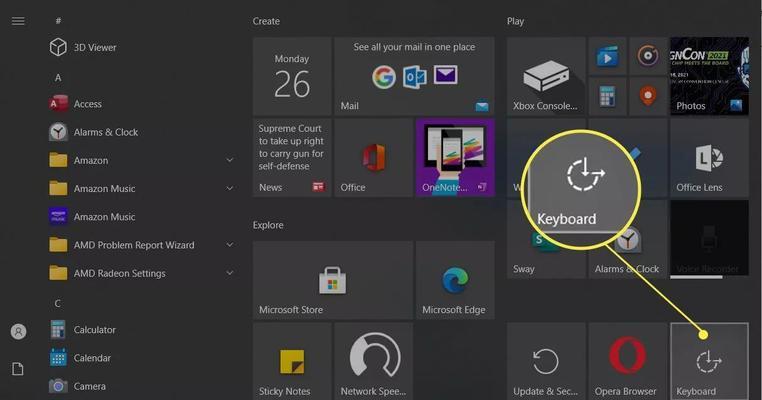
Task: Open the hamburger menu in Start
Action: coord(18,21)
